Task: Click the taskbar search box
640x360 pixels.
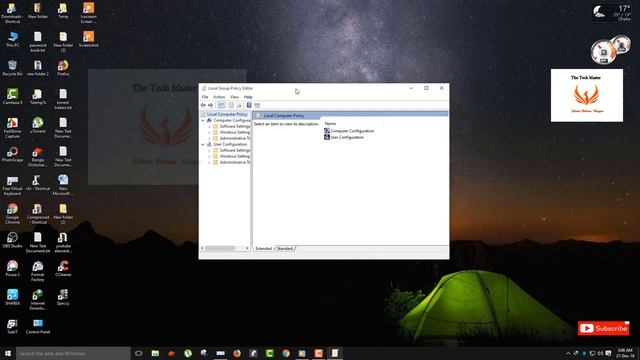Action: pyautogui.click(x=73, y=353)
